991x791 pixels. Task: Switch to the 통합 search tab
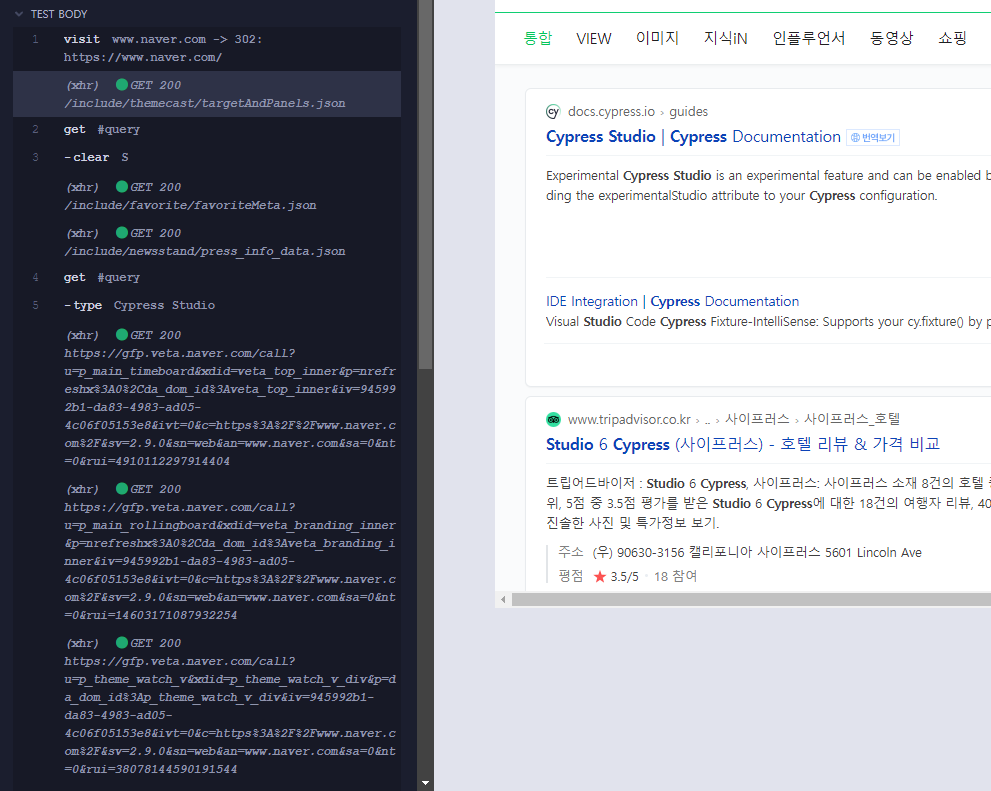[x=537, y=38]
